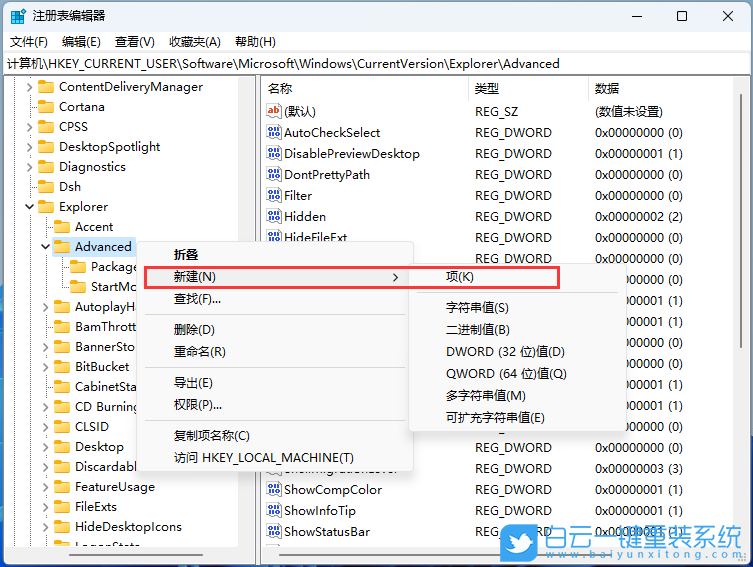753x567 pixels.
Task: Click the registry path address bar
Action: coord(376,64)
